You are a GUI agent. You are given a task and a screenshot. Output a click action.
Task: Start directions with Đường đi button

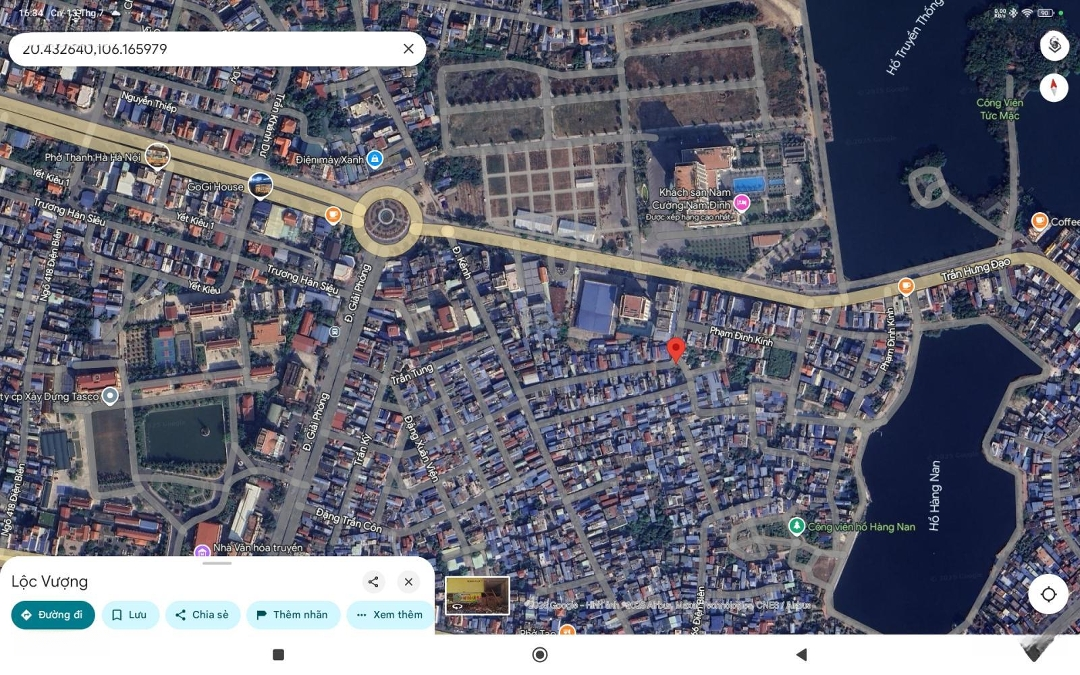pyautogui.click(x=53, y=615)
